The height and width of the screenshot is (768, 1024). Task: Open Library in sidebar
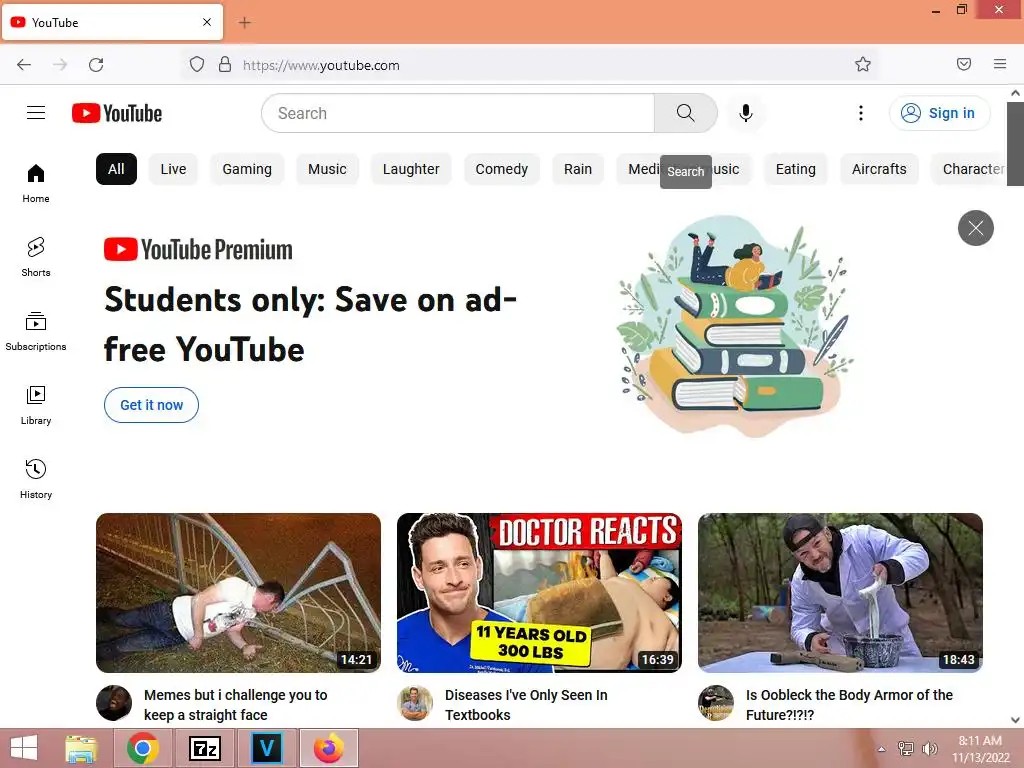tap(36, 406)
